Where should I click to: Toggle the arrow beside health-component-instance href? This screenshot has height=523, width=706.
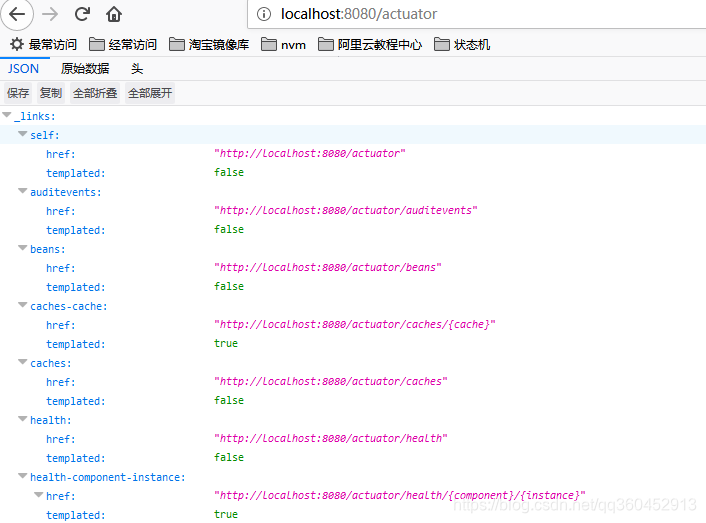click(x=39, y=495)
